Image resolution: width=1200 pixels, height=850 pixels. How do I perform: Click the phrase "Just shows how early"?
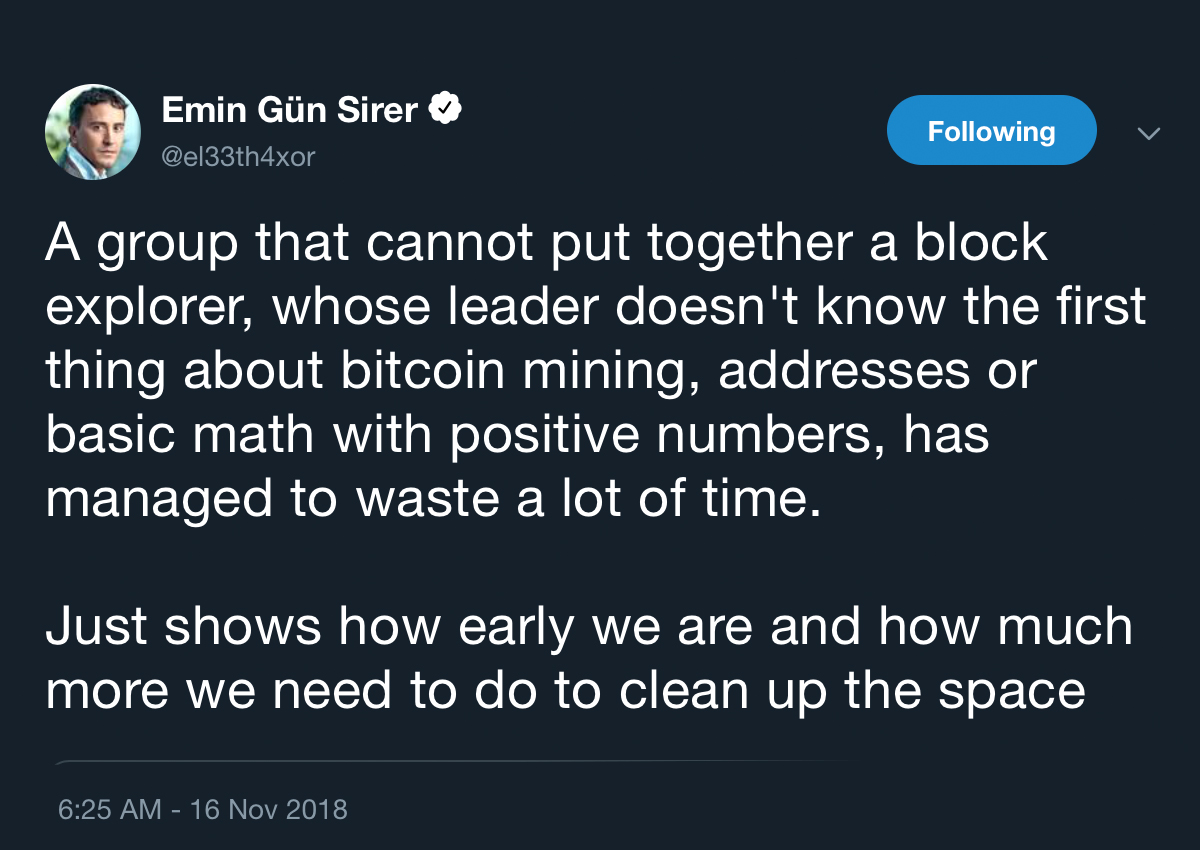click(297, 627)
